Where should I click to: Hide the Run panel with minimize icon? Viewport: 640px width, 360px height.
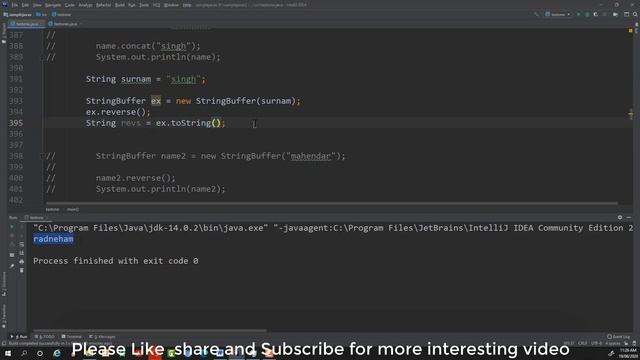629,218
